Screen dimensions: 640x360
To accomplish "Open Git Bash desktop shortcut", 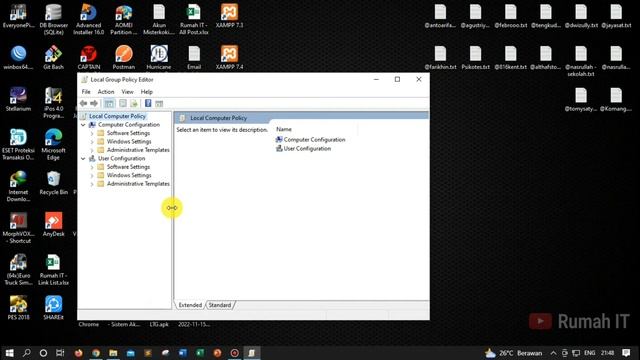I will [53, 58].
